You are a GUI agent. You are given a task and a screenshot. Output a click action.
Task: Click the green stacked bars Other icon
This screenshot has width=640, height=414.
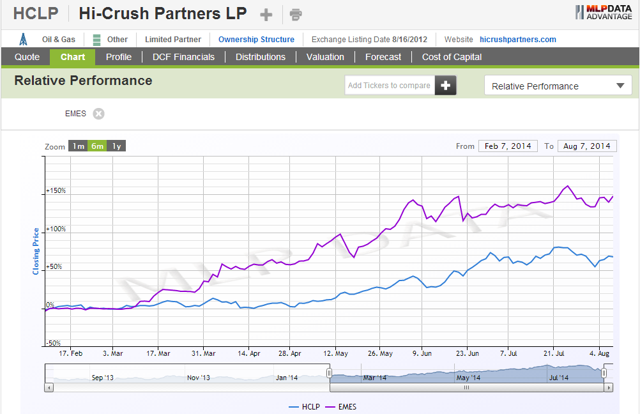tap(97, 40)
